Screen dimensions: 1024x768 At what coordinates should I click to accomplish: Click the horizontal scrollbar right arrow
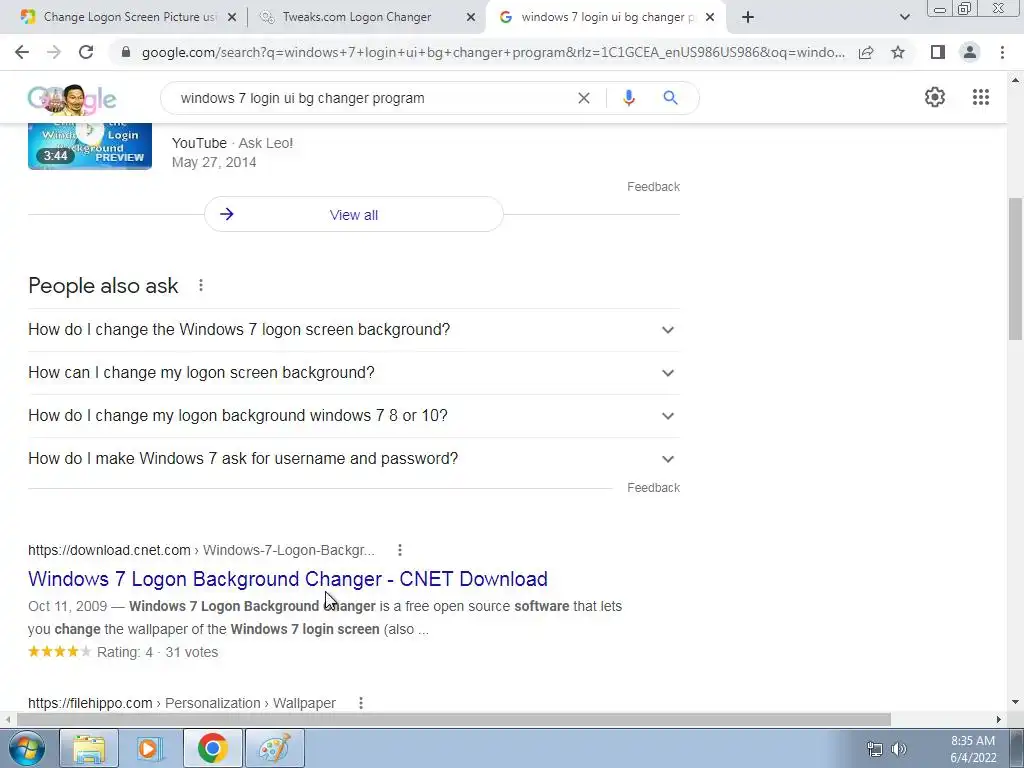pos(998,719)
